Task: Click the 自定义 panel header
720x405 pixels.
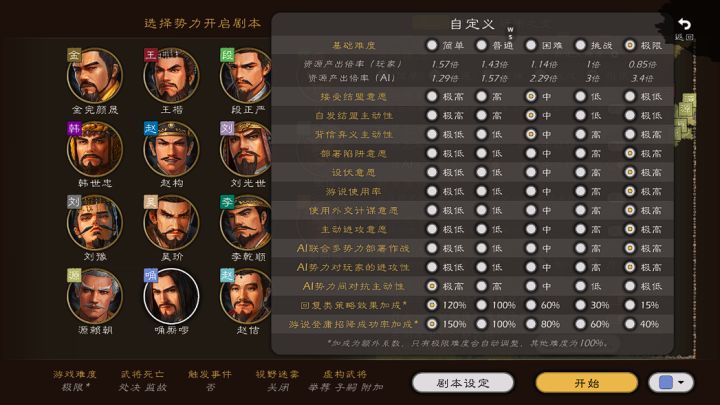Action: coord(472,24)
